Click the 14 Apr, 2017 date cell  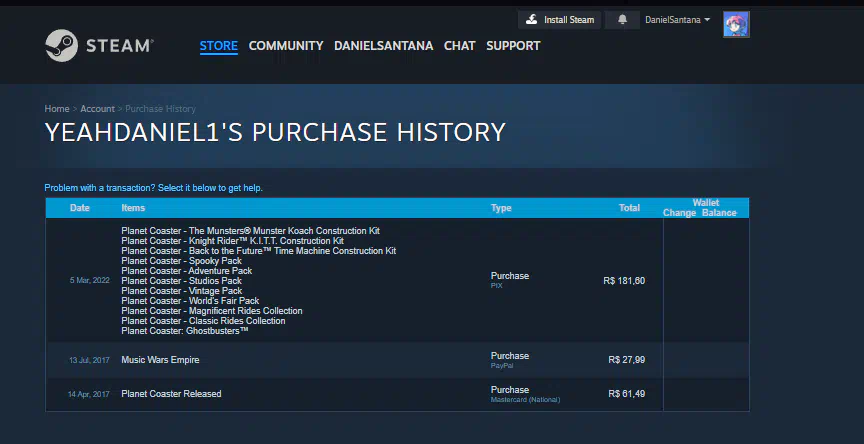click(89, 394)
